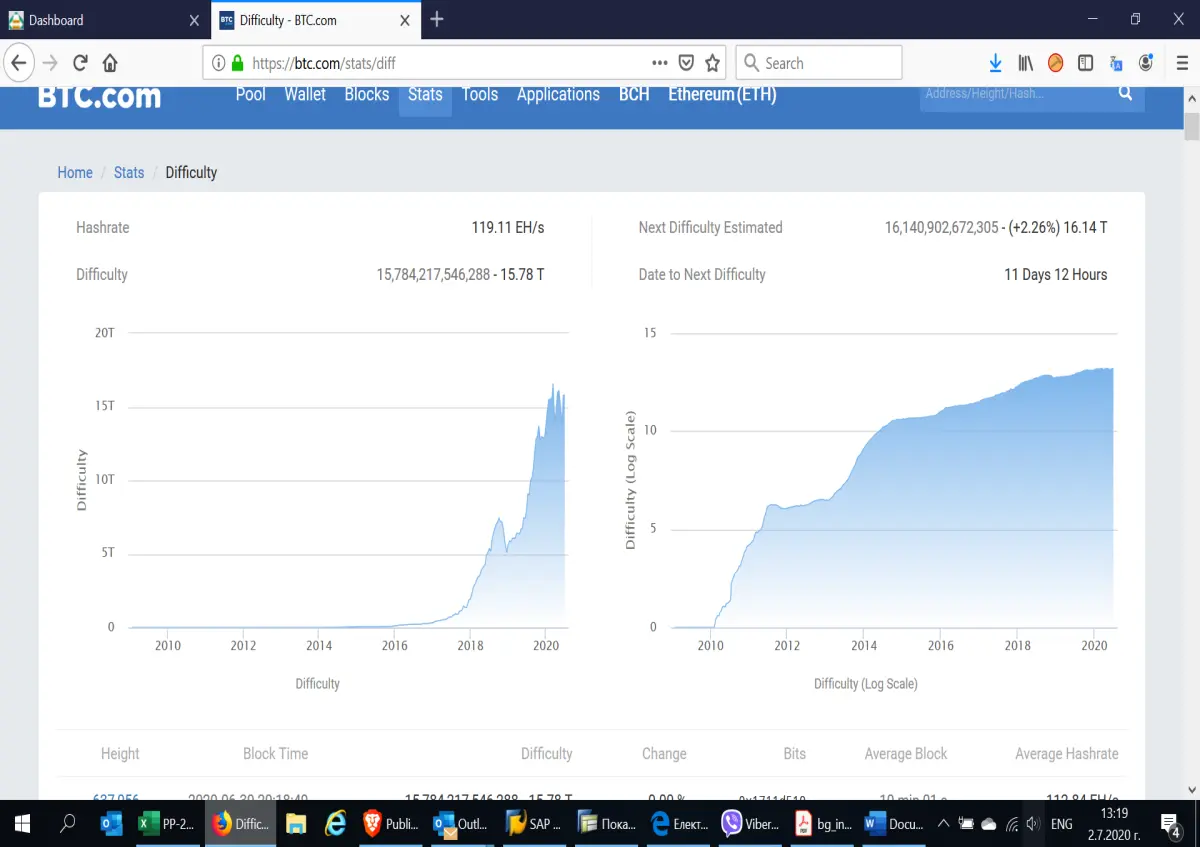Click the BTC.com logo
Image resolution: width=1200 pixels, height=847 pixels.
coord(99,96)
